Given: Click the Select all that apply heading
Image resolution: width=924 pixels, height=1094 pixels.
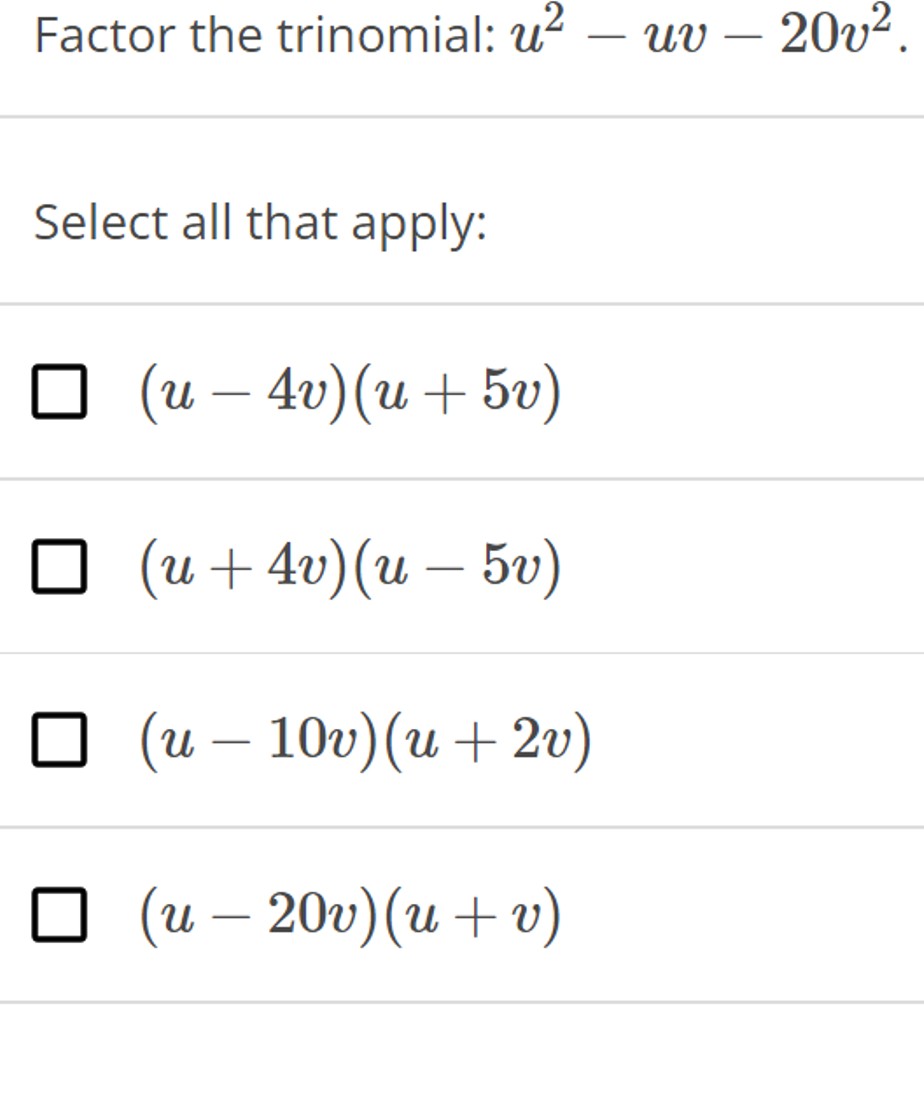Looking at the screenshot, I should click(258, 221).
